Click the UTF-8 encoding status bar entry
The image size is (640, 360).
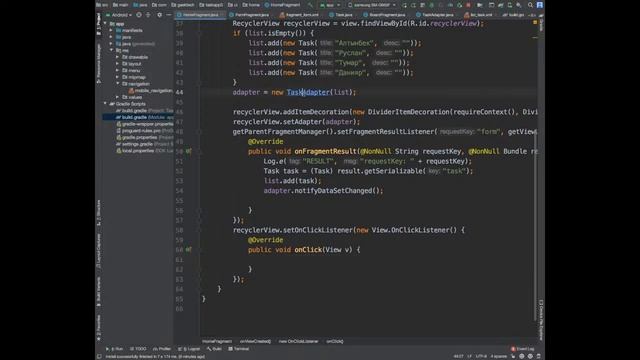(481, 356)
